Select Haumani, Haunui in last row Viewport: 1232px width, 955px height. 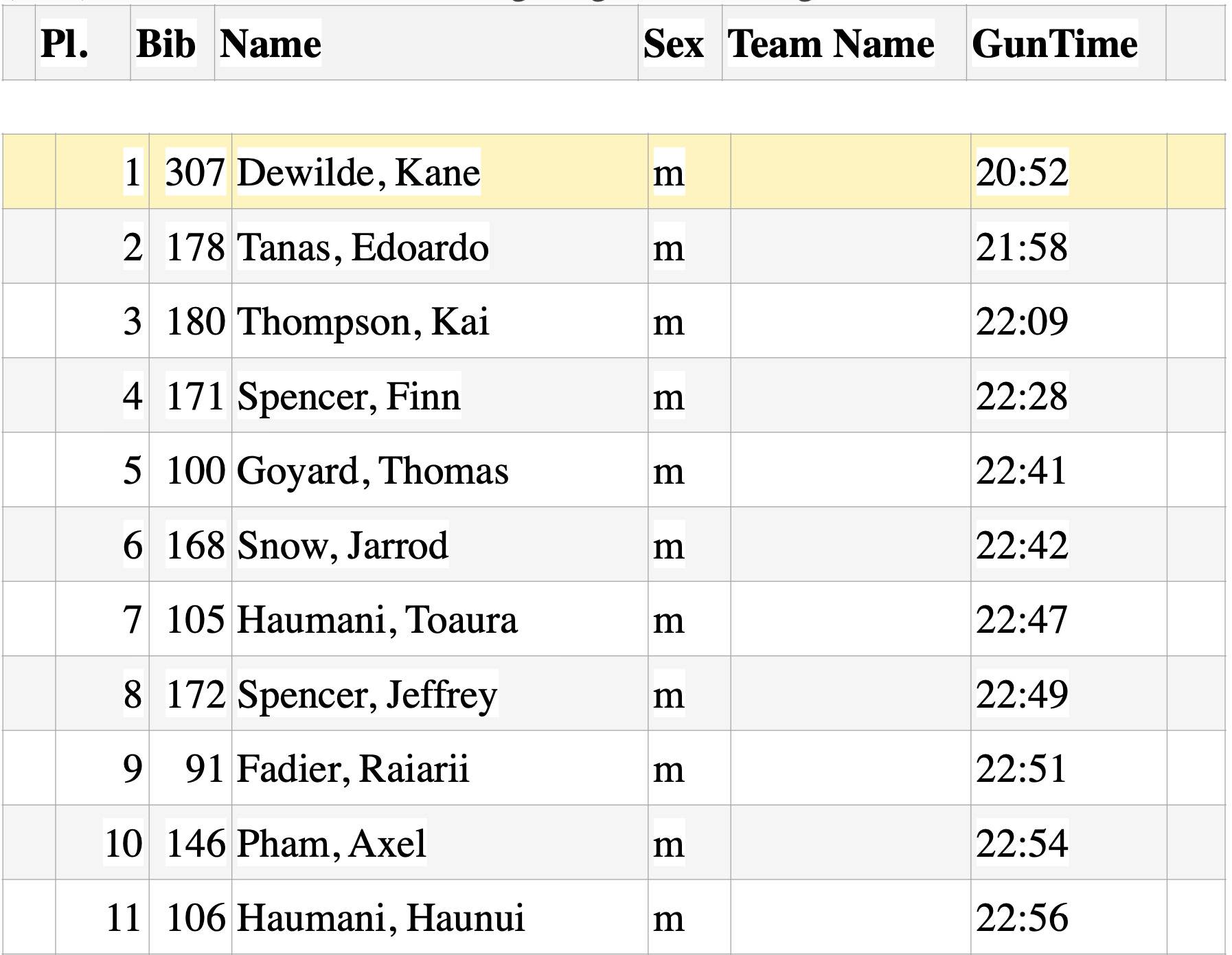(x=381, y=917)
